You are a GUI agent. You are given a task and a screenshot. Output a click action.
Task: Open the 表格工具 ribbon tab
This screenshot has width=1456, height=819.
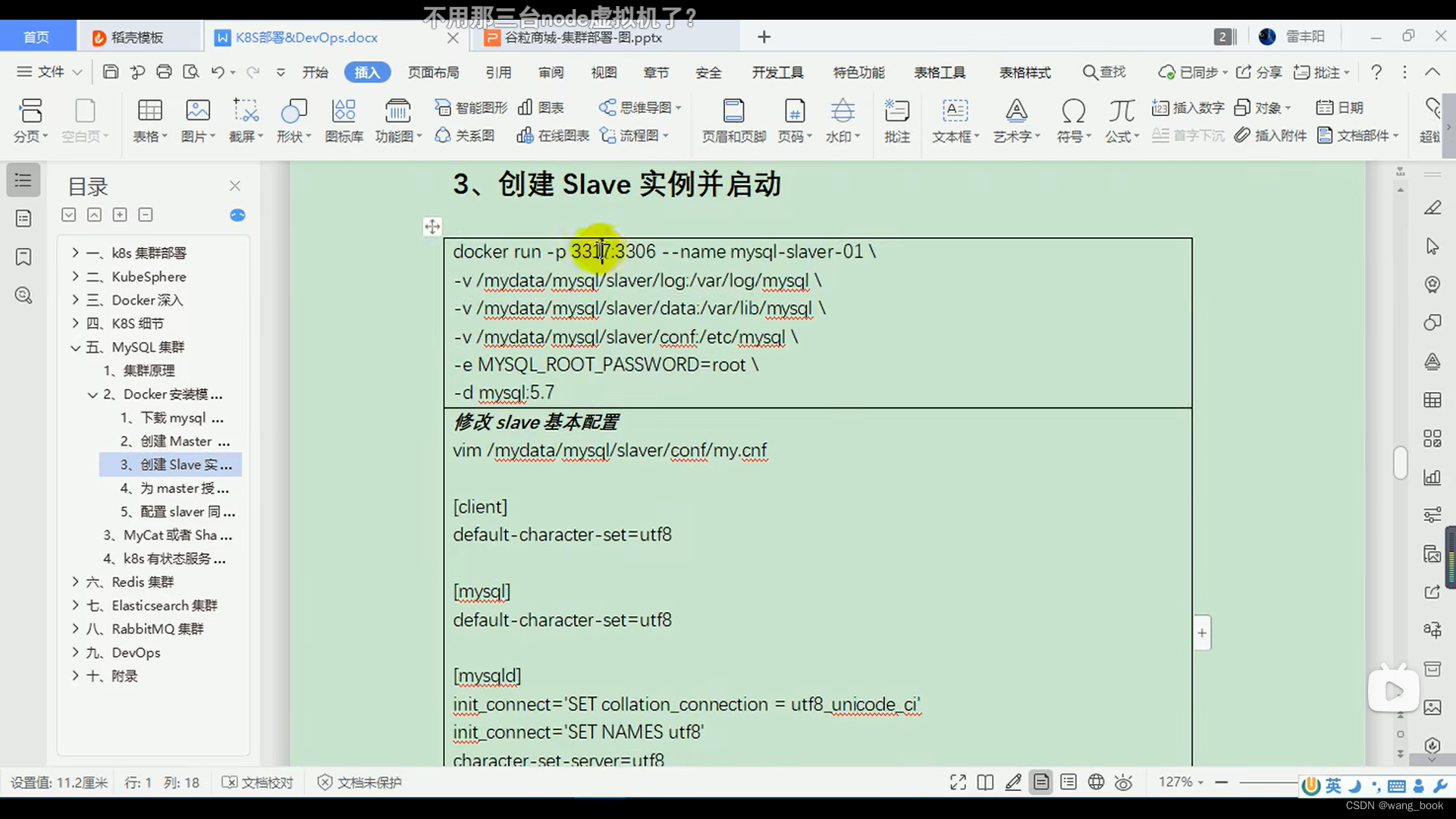(x=940, y=72)
